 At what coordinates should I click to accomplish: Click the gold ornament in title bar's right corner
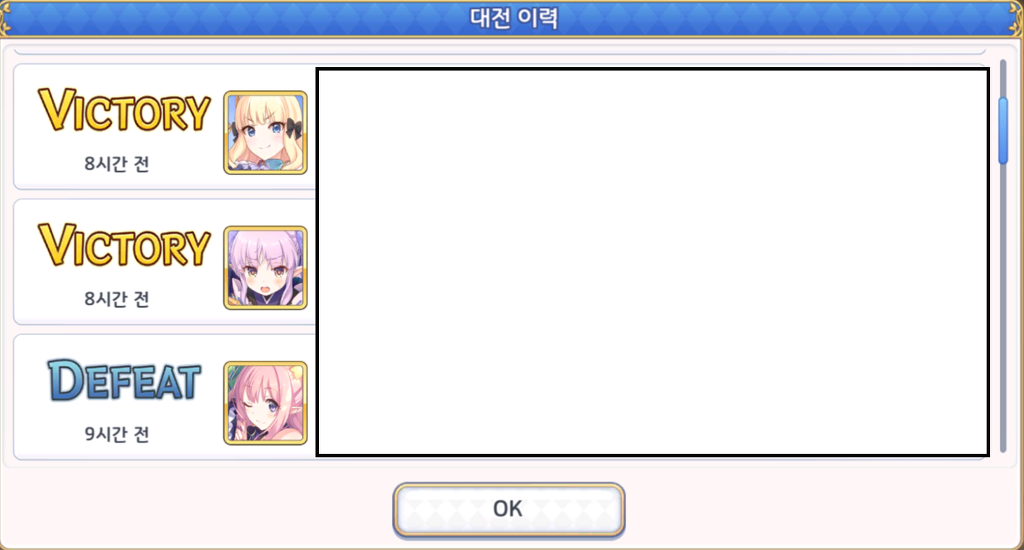click(1017, 18)
